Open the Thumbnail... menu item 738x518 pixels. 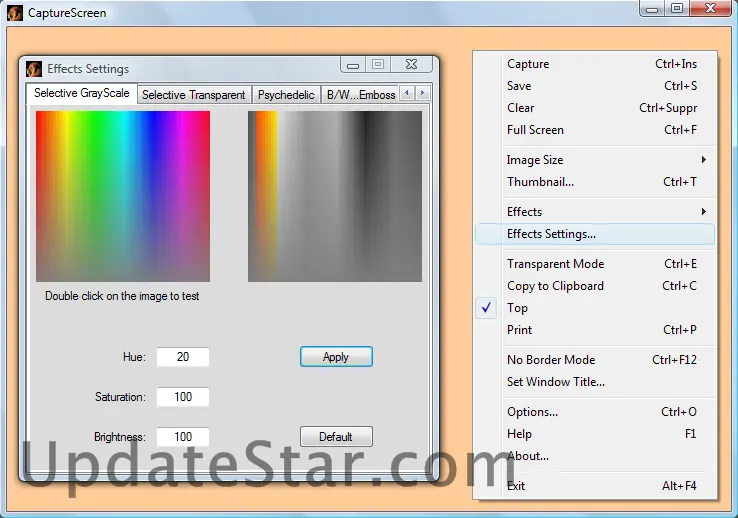coord(595,182)
